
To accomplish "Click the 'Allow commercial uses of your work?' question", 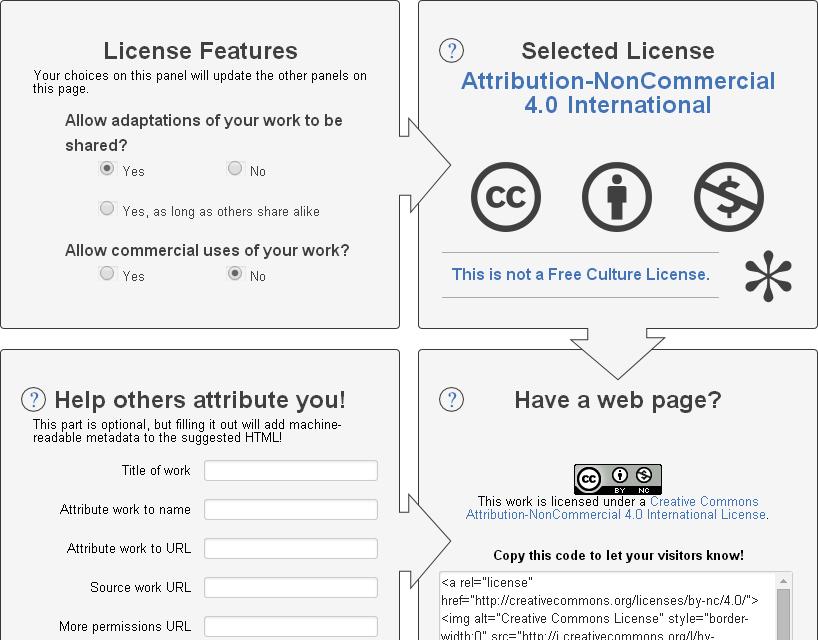I will coord(207,251).
